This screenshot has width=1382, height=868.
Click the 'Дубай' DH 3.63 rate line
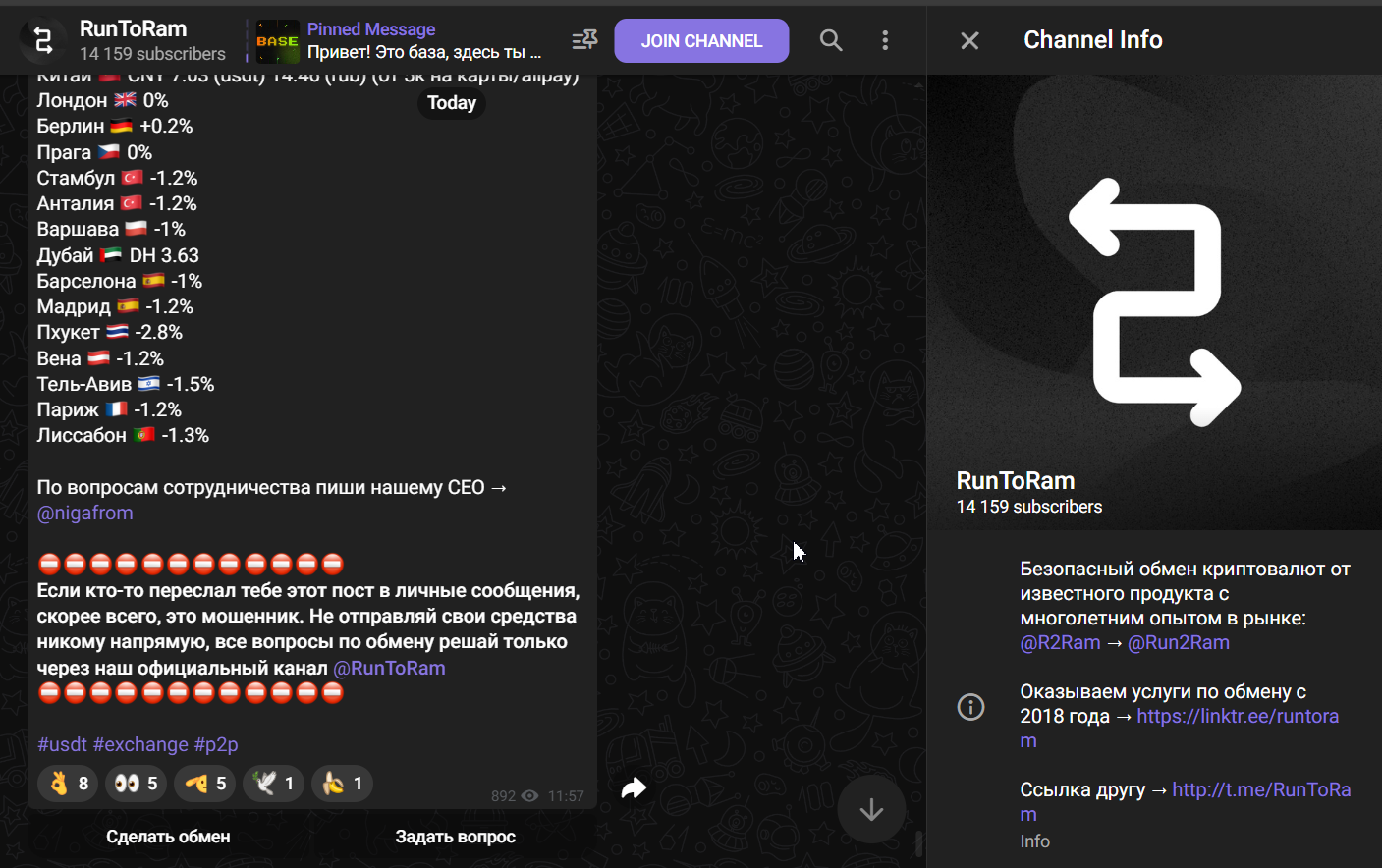[118, 255]
